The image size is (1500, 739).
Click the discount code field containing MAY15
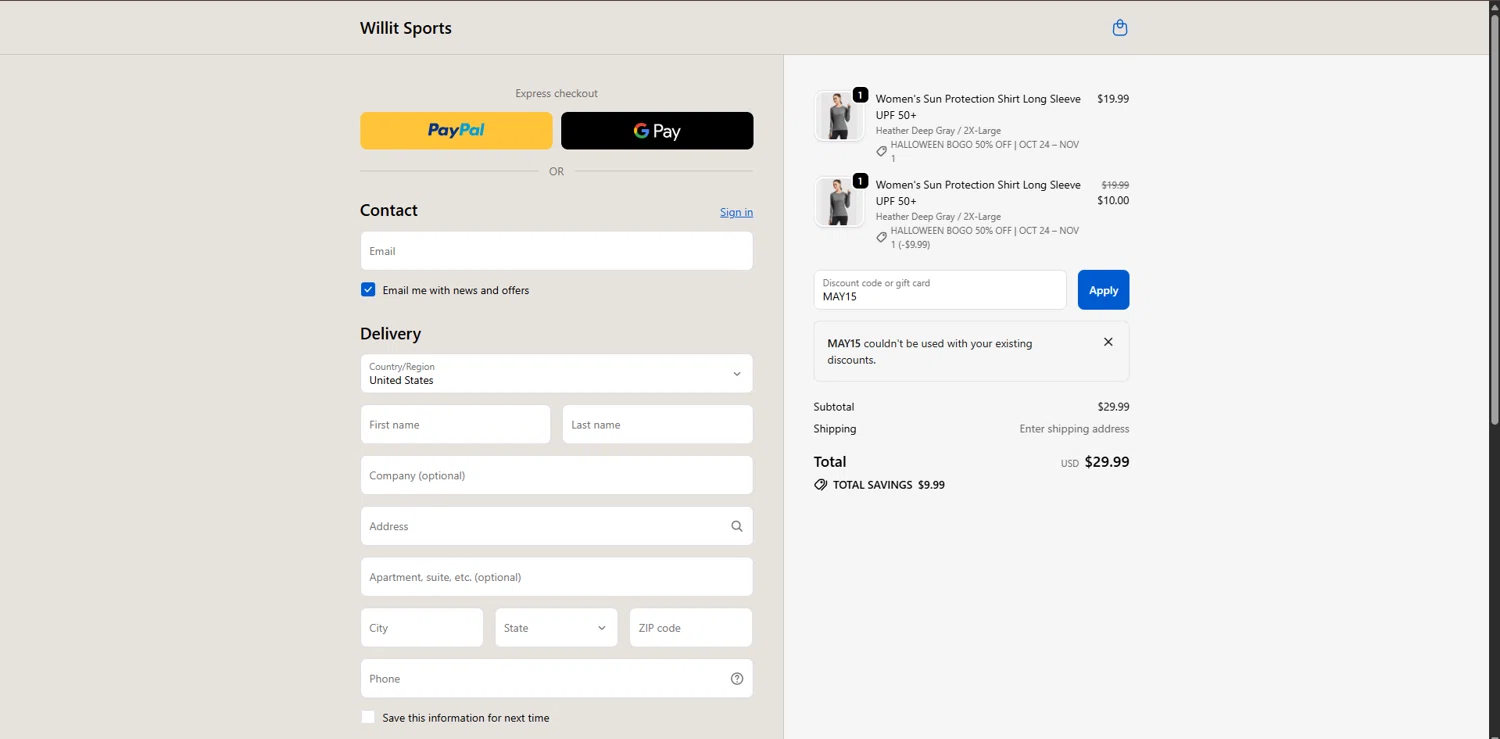[x=940, y=290]
